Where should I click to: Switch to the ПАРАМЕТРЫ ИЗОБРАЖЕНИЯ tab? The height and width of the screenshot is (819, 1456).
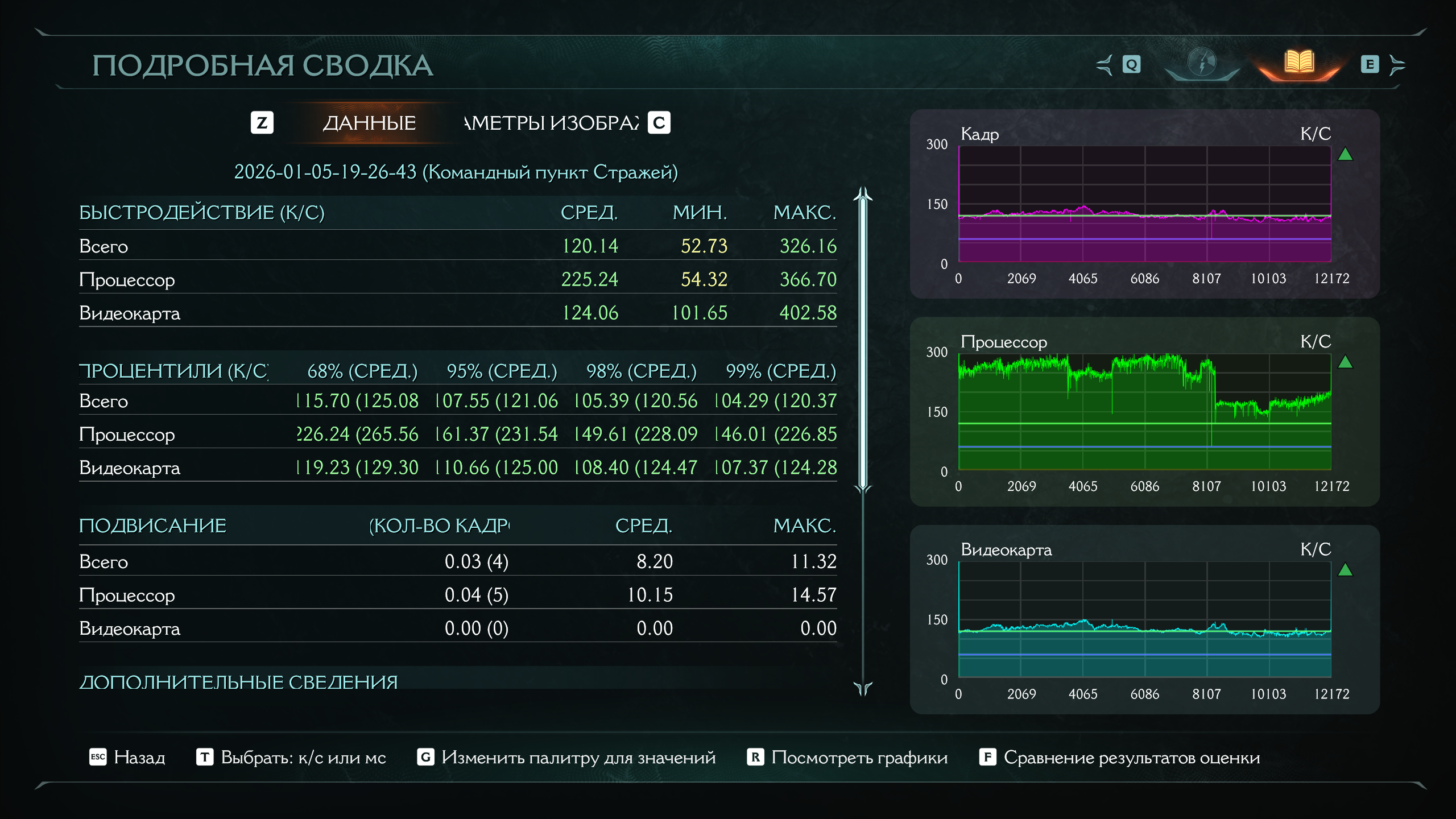552,123
